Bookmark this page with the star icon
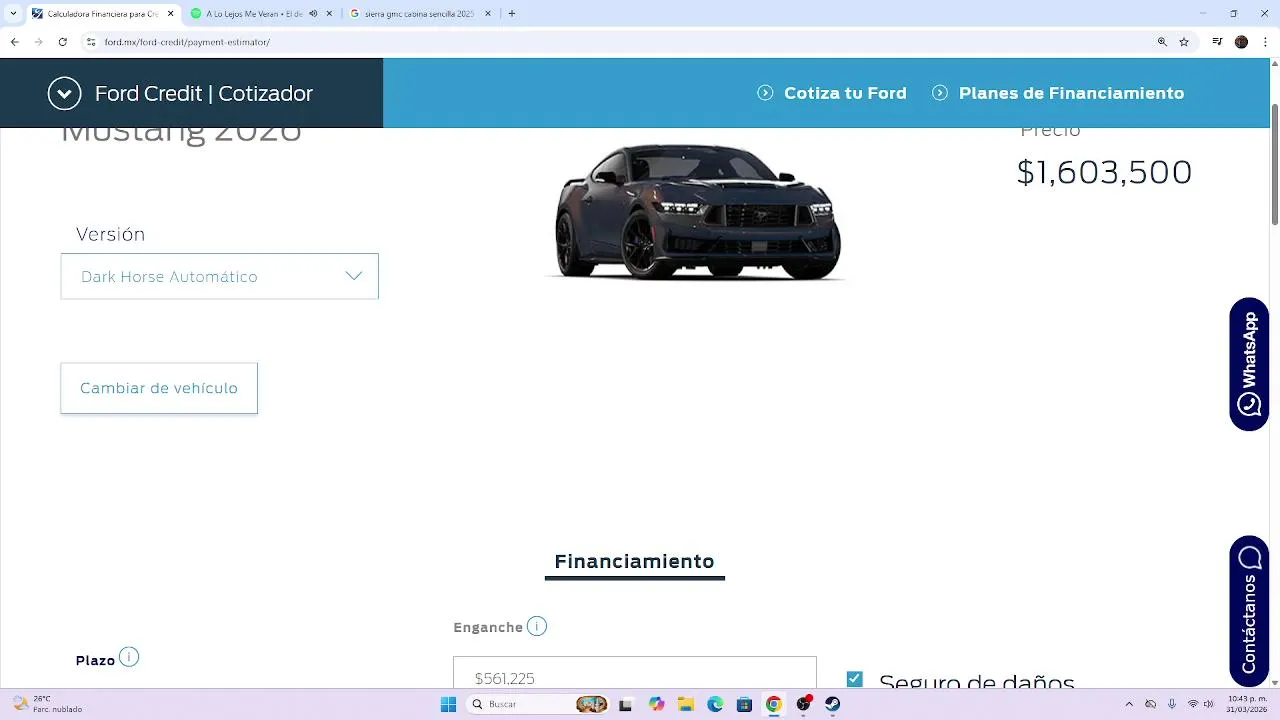The height and width of the screenshot is (720, 1280). click(1184, 42)
